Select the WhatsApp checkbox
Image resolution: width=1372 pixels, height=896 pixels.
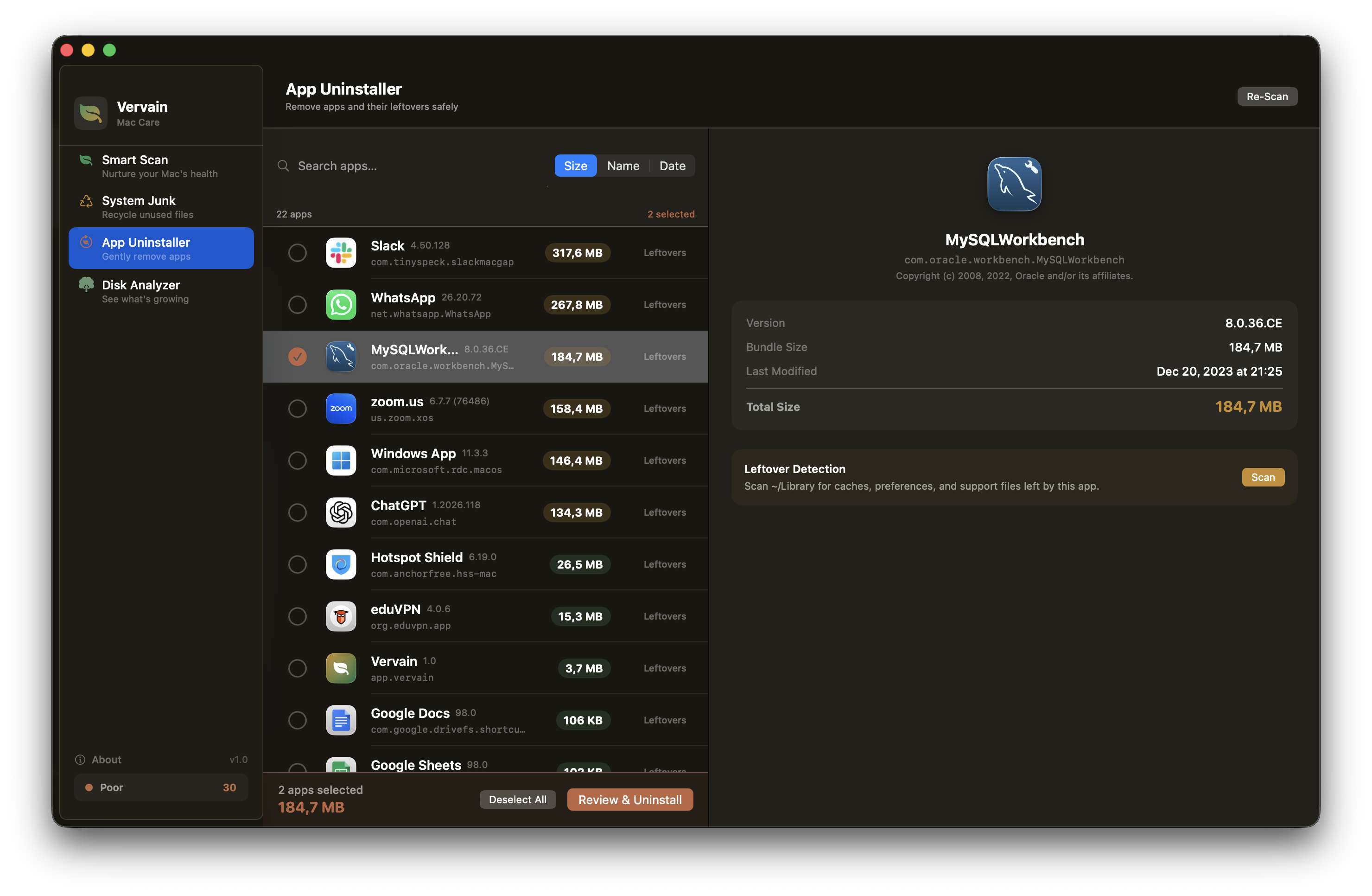[298, 305]
